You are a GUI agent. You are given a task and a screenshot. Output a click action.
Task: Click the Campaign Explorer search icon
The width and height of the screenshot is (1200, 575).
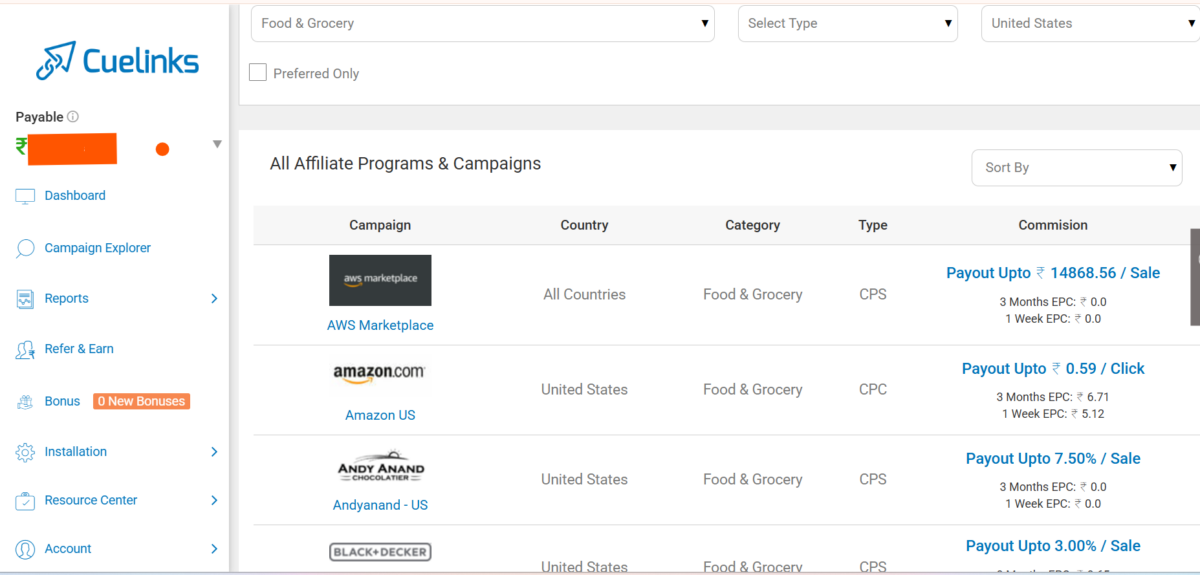pyautogui.click(x=25, y=248)
